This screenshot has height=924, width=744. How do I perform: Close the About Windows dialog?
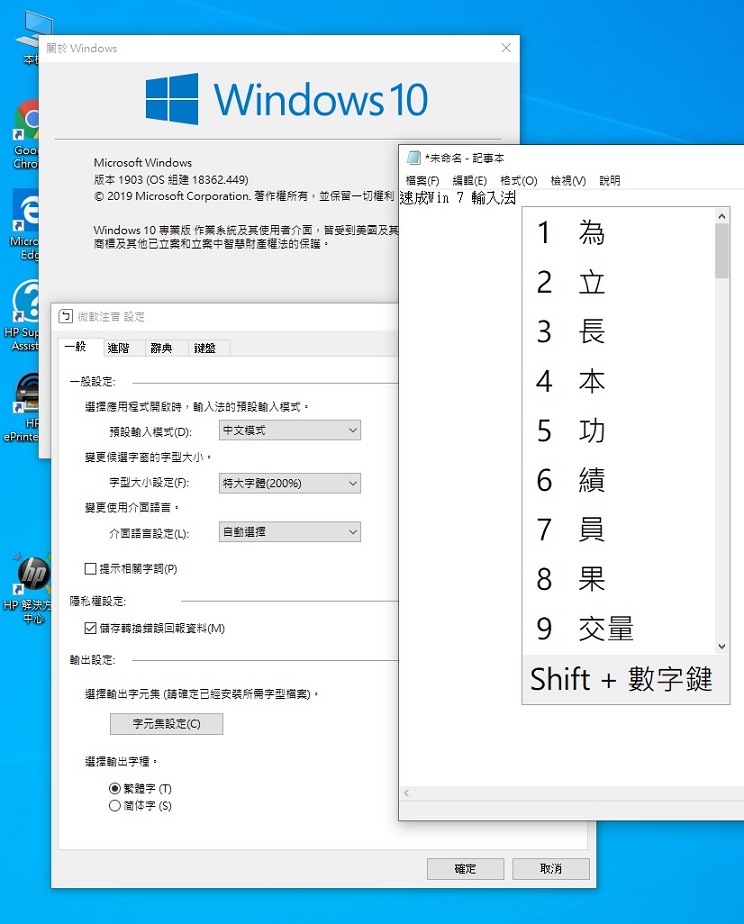[506, 48]
